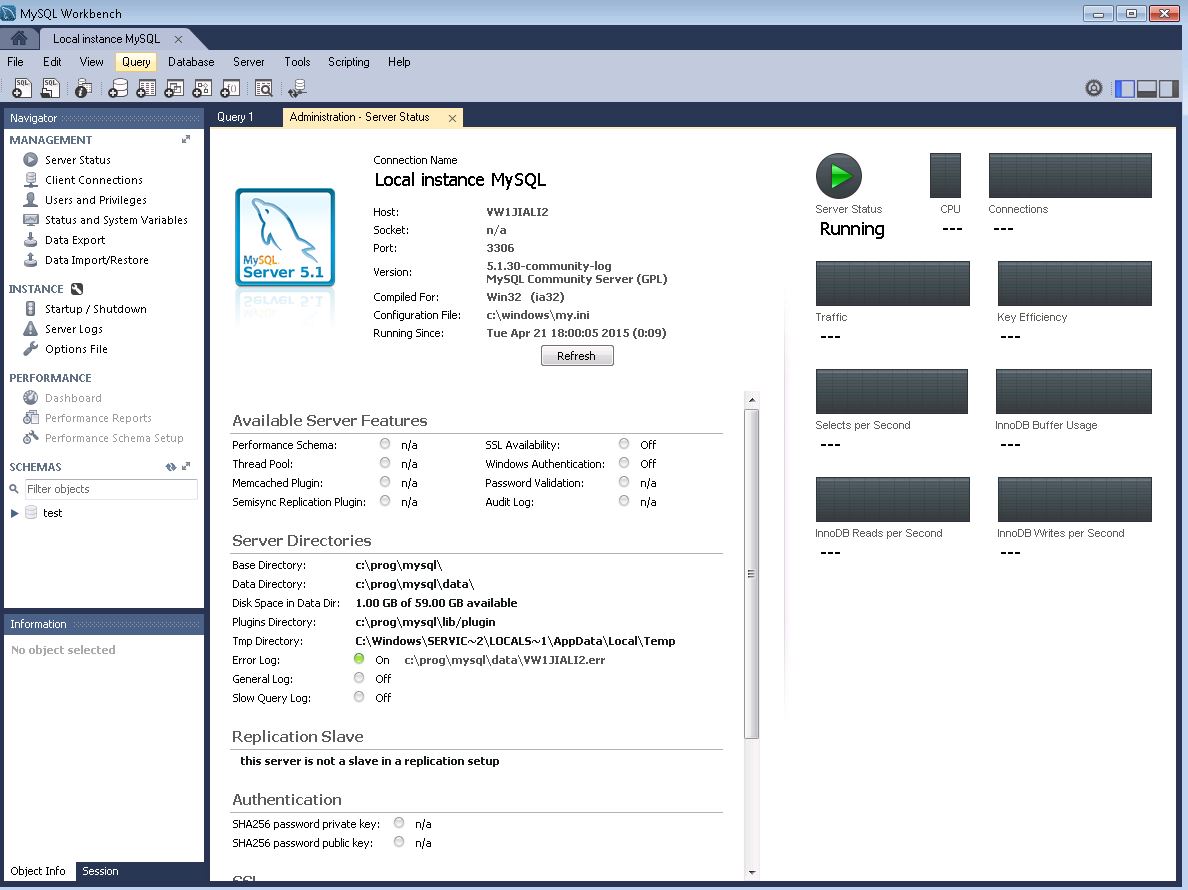The width and height of the screenshot is (1188, 890).
Task: Expand the Schemas section with its arrow icon
Action: click(x=186, y=467)
